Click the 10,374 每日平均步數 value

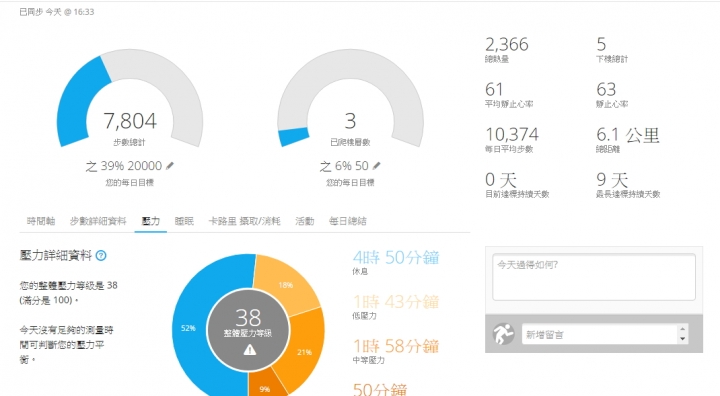512,134
